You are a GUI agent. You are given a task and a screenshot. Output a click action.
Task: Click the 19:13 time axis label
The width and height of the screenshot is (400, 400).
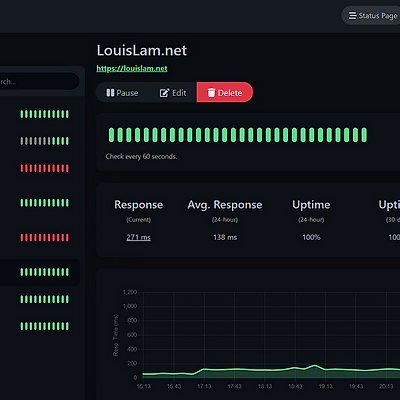[x=326, y=386]
